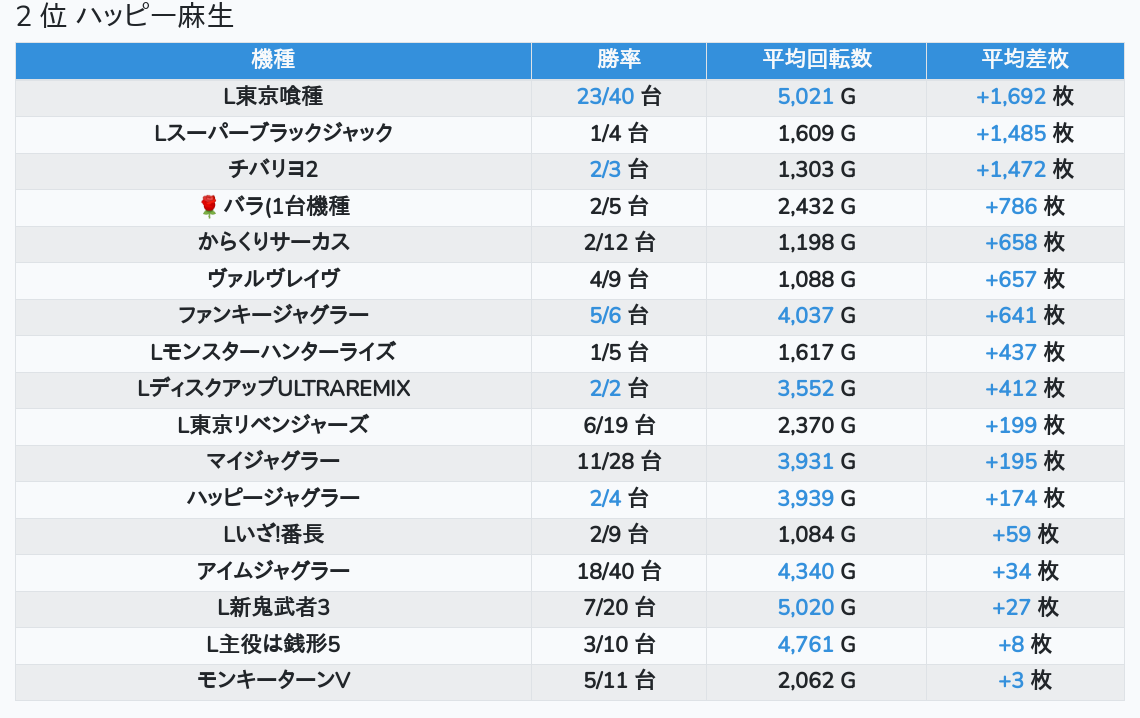Select the Lスーパーブラックジャック row name

coord(273,133)
